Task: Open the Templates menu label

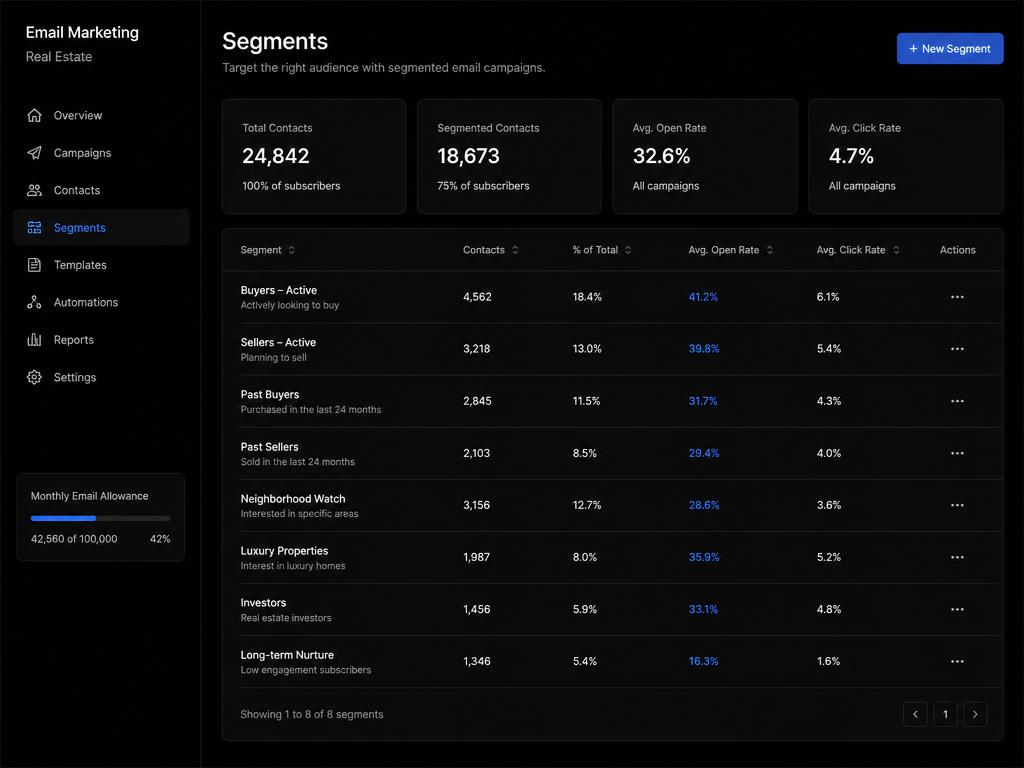Action: coord(80,264)
